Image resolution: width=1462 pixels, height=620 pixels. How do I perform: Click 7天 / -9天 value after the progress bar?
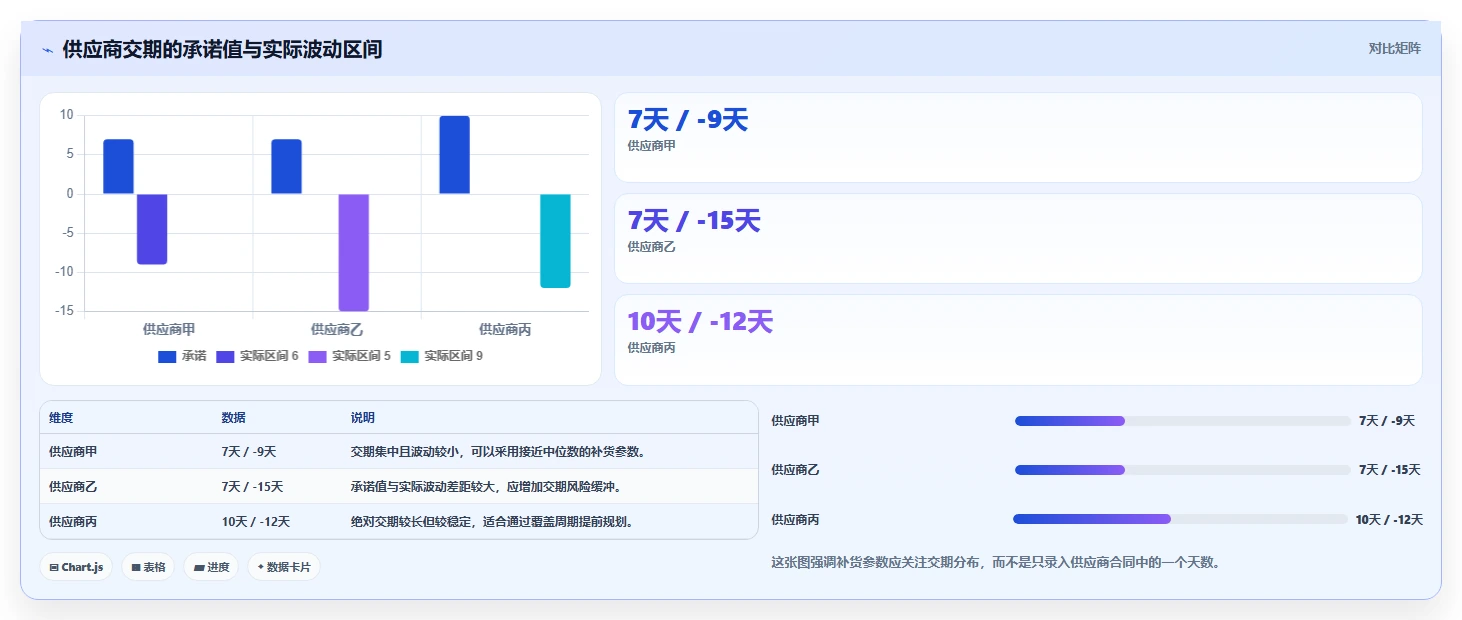coord(1387,421)
